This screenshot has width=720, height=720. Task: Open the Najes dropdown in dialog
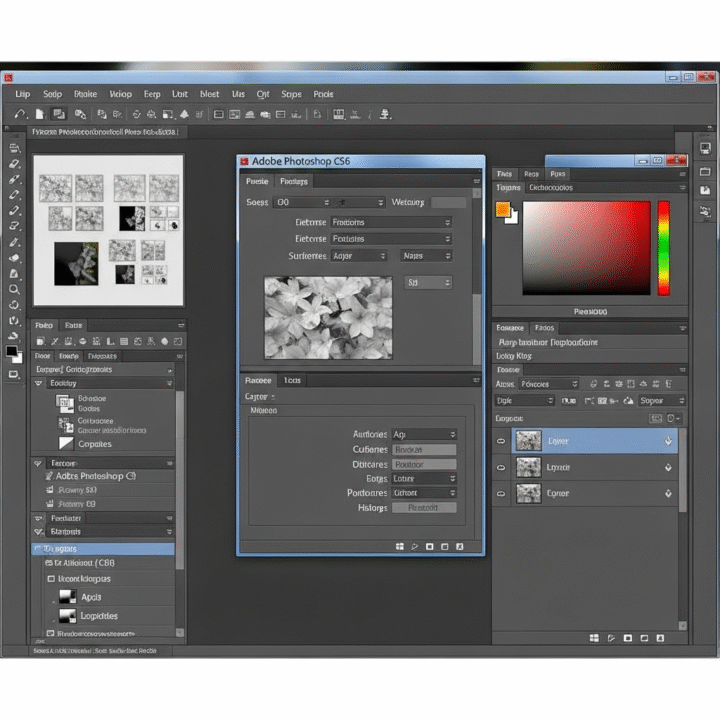pos(426,256)
